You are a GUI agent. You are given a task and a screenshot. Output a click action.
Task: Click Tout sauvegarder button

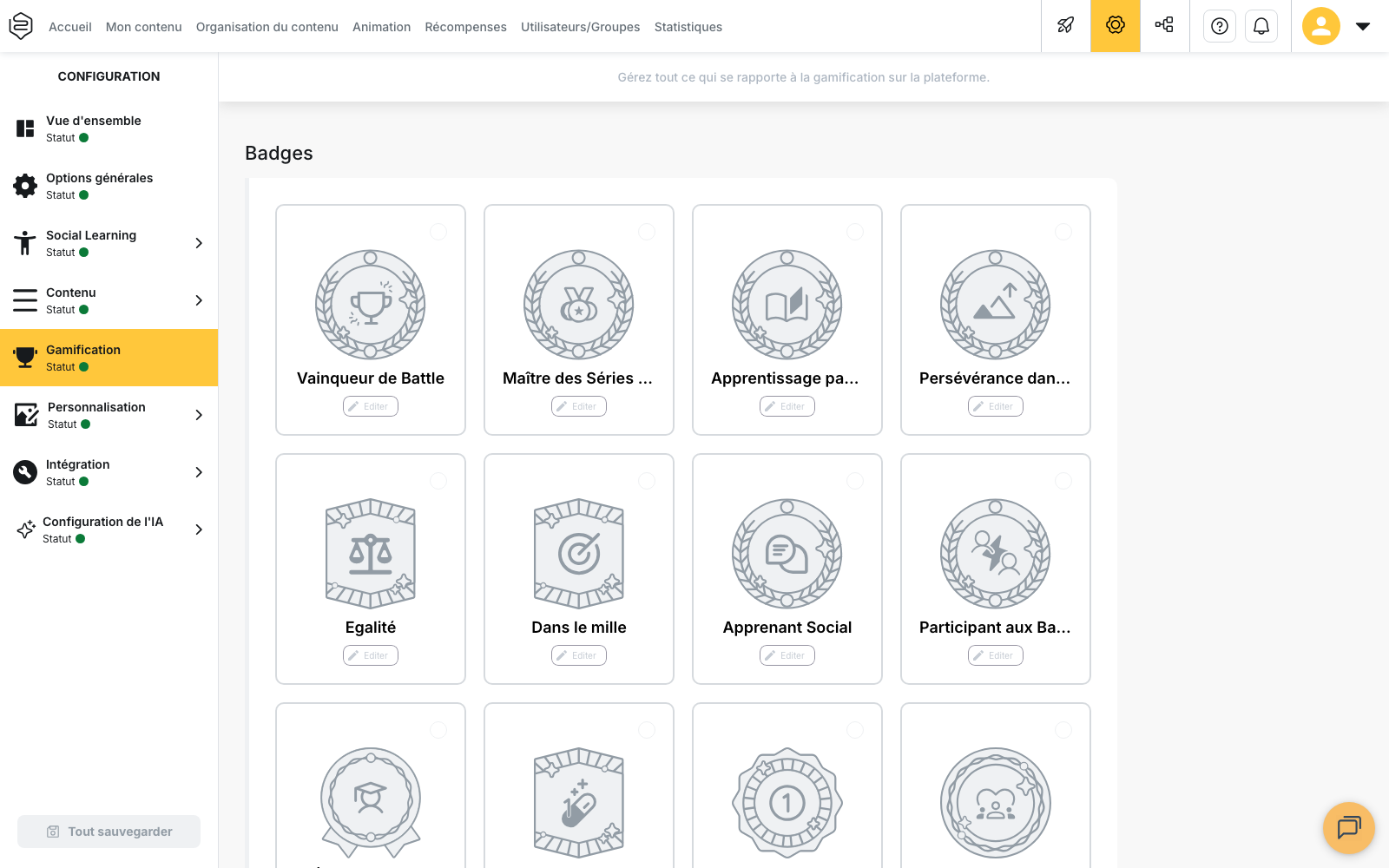(109, 832)
